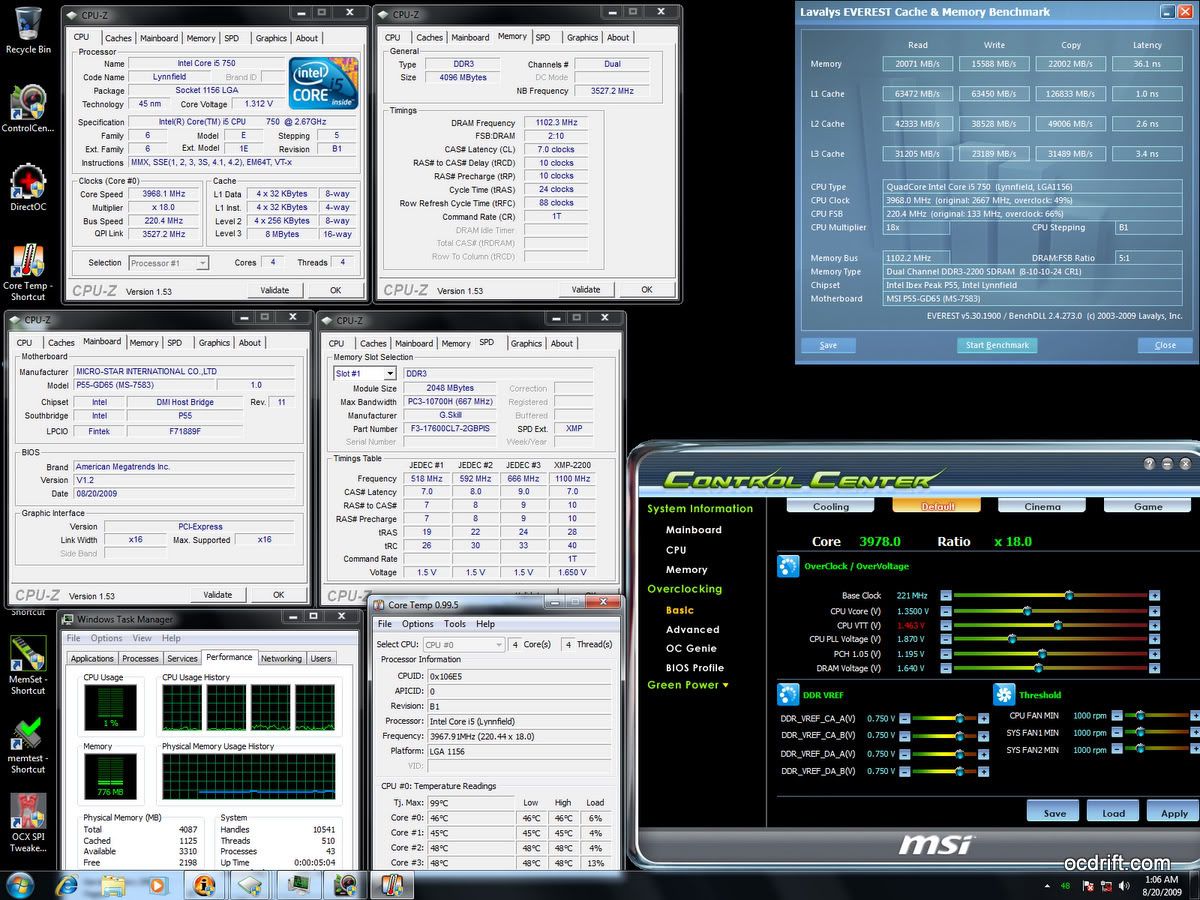The height and width of the screenshot is (900, 1200).
Task: Click the Start Benchmark button
Action: pyautogui.click(x=996, y=345)
